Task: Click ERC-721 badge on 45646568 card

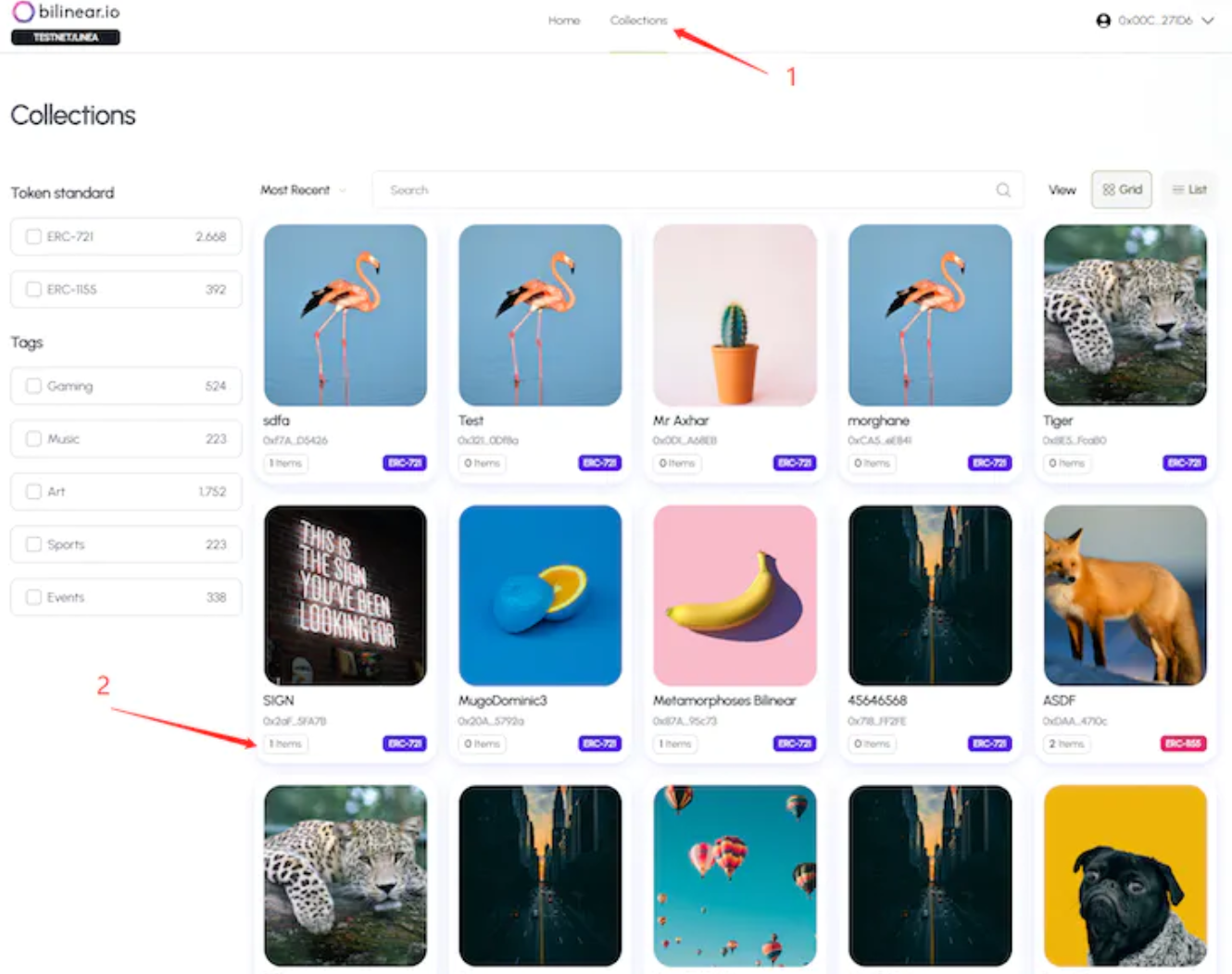Action: [x=990, y=743]
